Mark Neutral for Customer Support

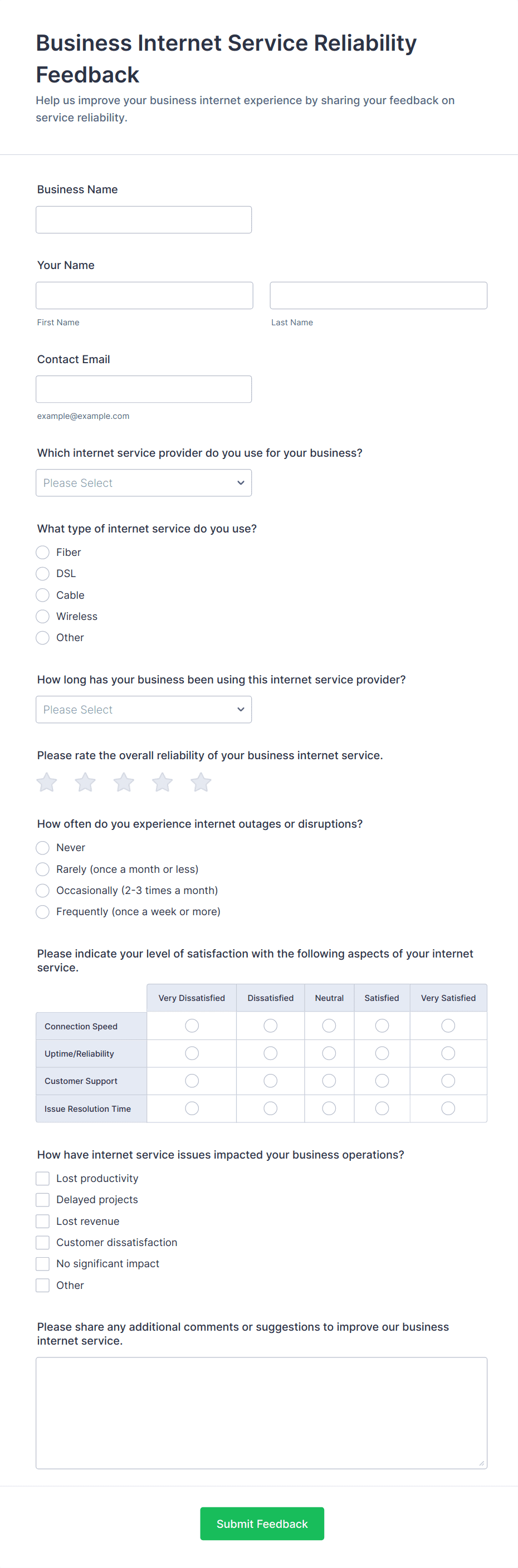[x=329, y=1081]
